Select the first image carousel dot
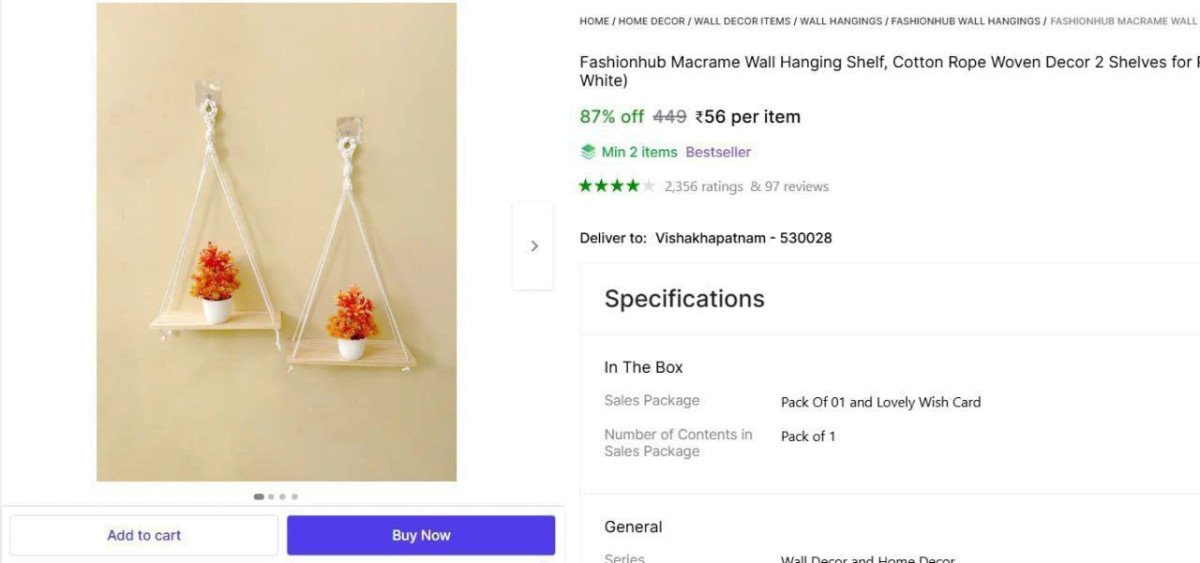This screenshot has width=1200, height=563. (x=259, y=496)
